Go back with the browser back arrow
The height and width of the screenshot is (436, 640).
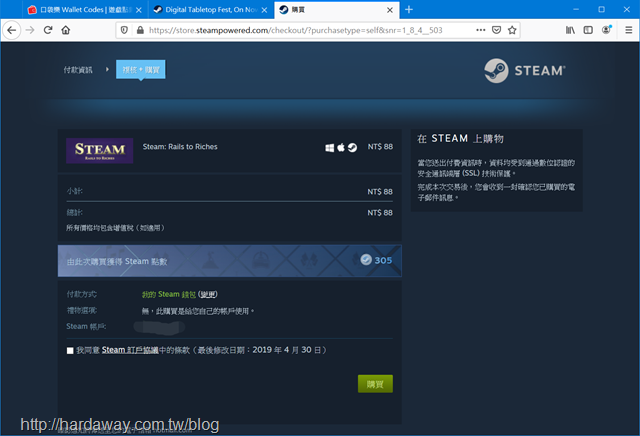(x=11, y=30)
